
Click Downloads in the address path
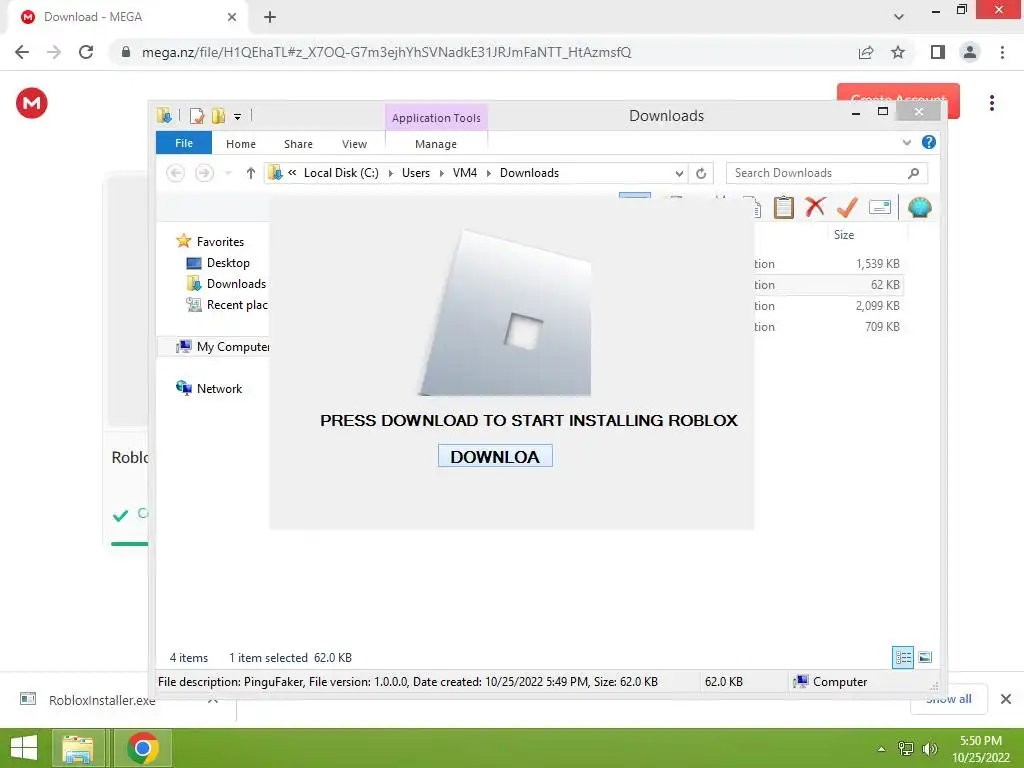pyautogui.click(x=530, y=173)
